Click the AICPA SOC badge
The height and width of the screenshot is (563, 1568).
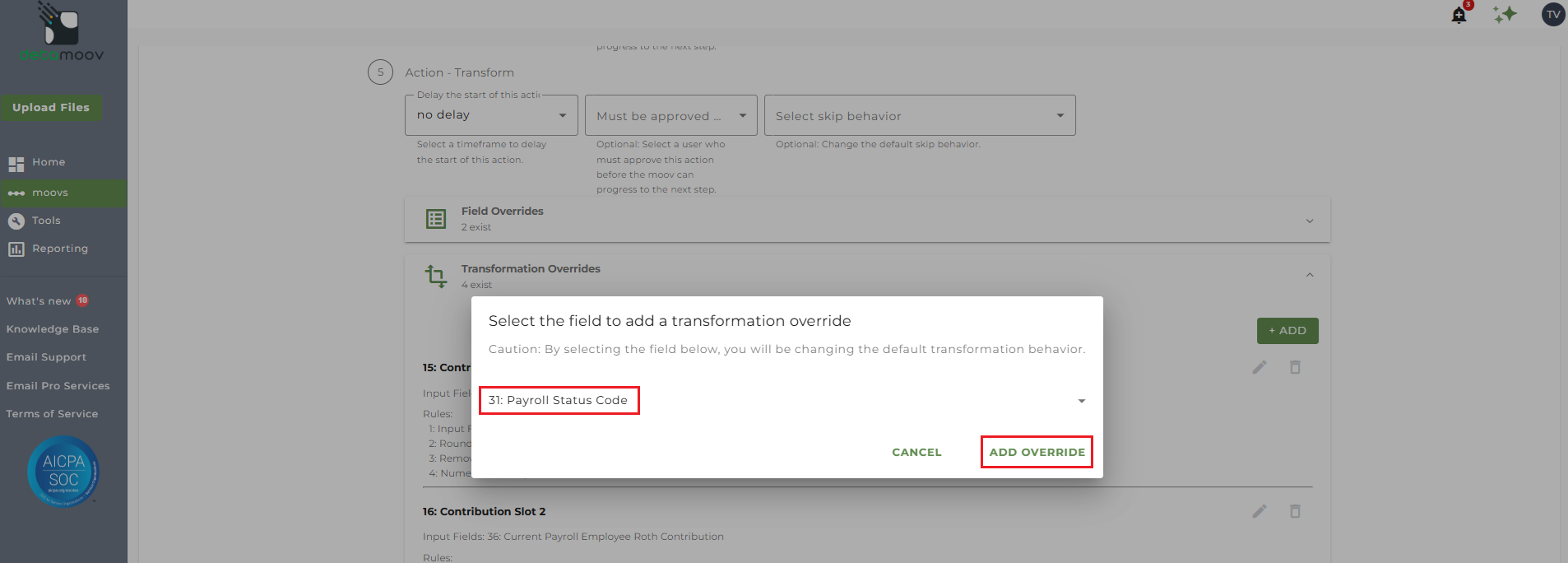pos(63,472)
